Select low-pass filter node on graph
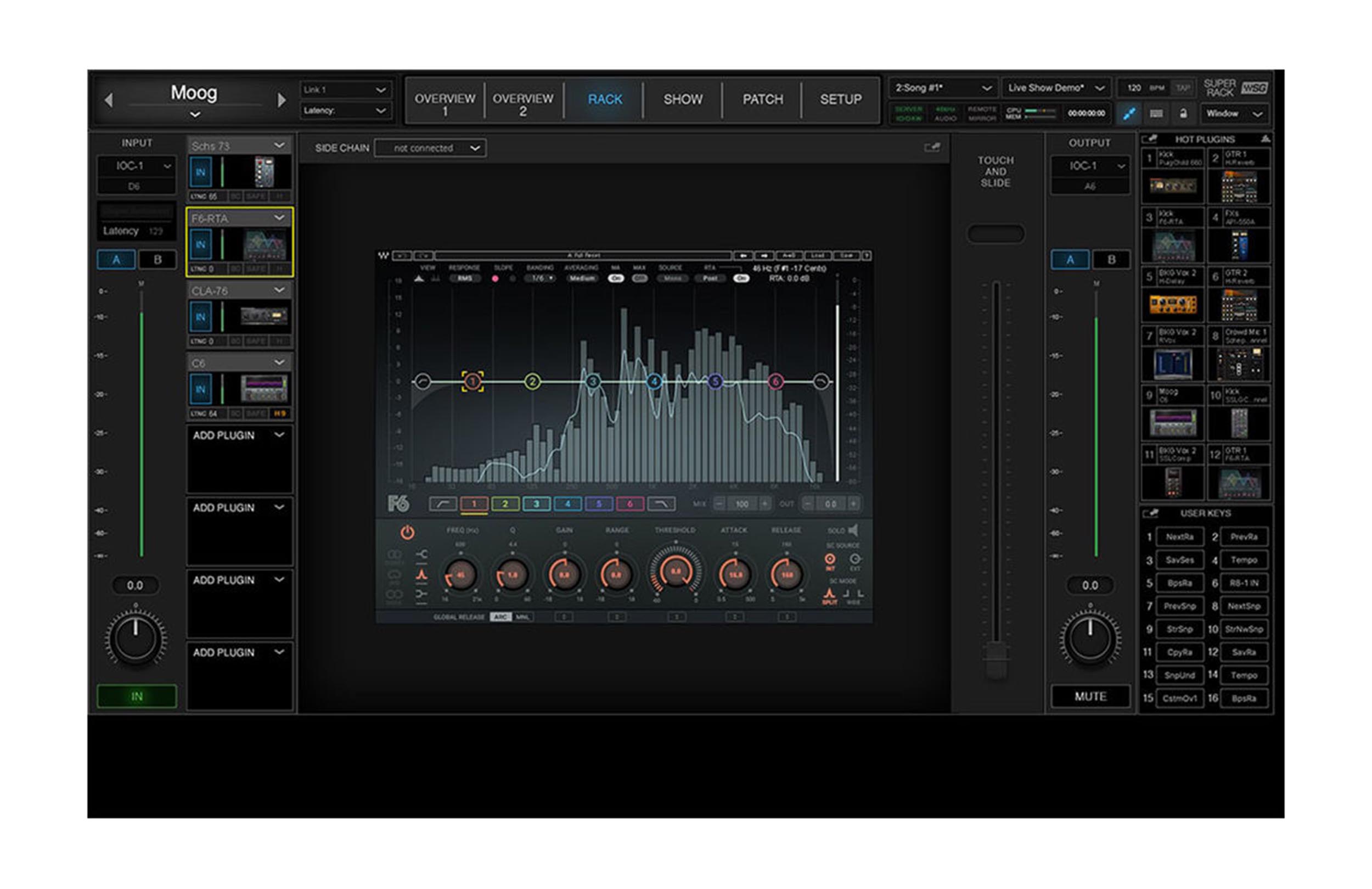The width and height of the screenshot is (1372, 889). coord(822,381)
